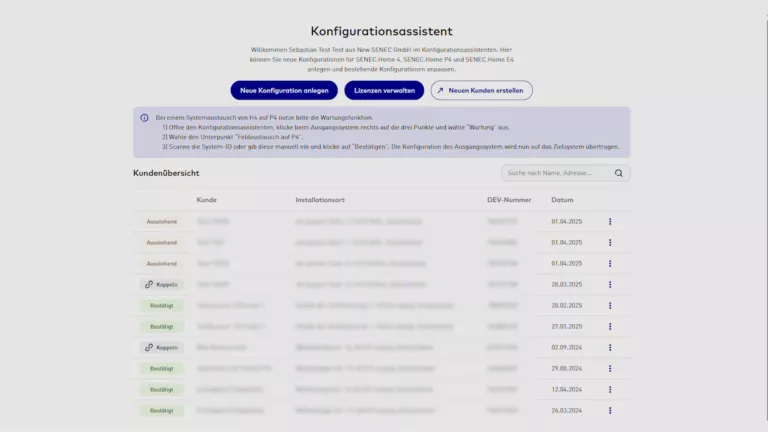Click Bestätigt badge in the 29.08.2024 row
Viewport: 768px width, 432px height.
162,368
